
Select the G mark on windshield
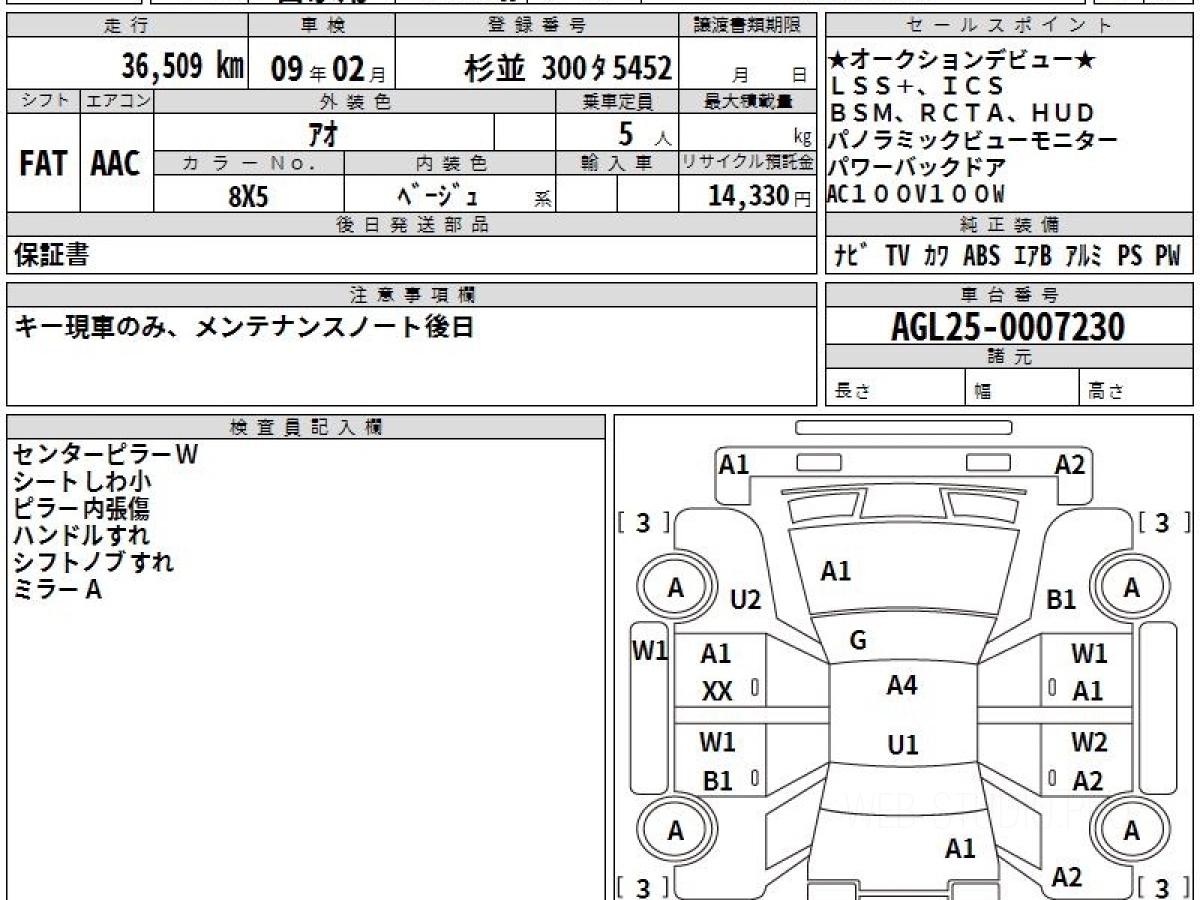(x=857, y=641)
